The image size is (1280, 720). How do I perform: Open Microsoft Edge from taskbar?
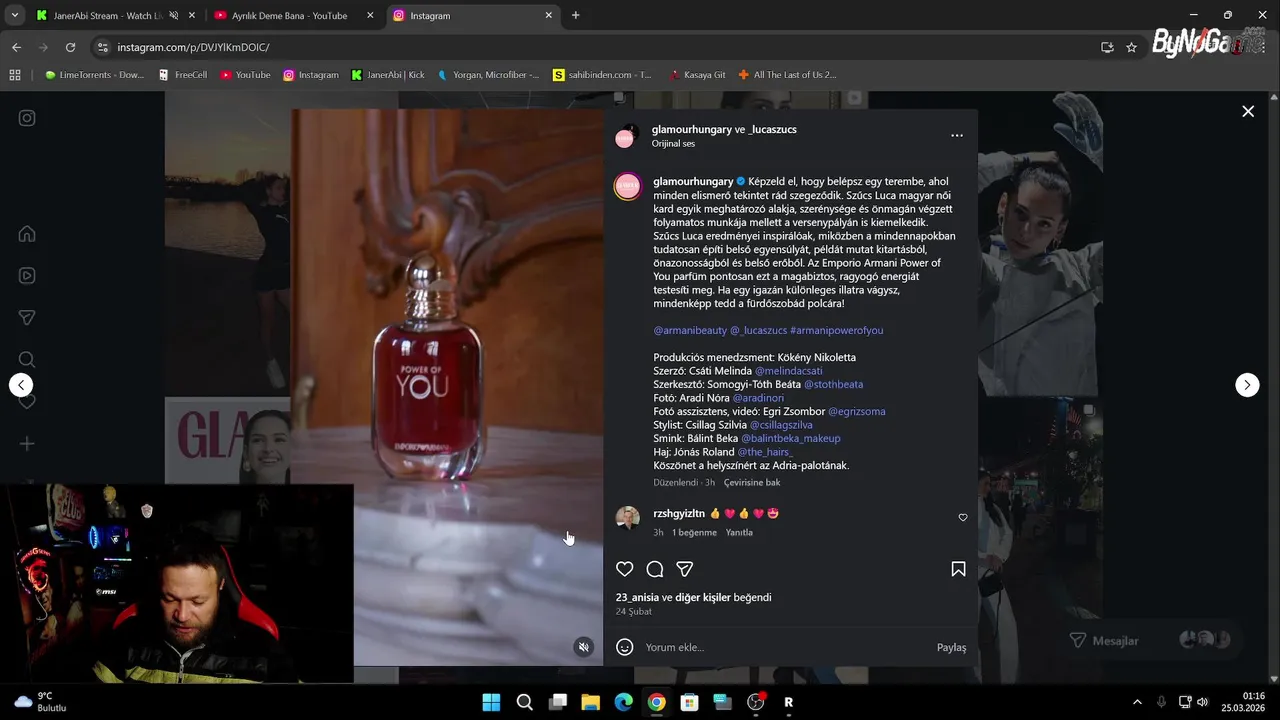[x=623, y=702]
